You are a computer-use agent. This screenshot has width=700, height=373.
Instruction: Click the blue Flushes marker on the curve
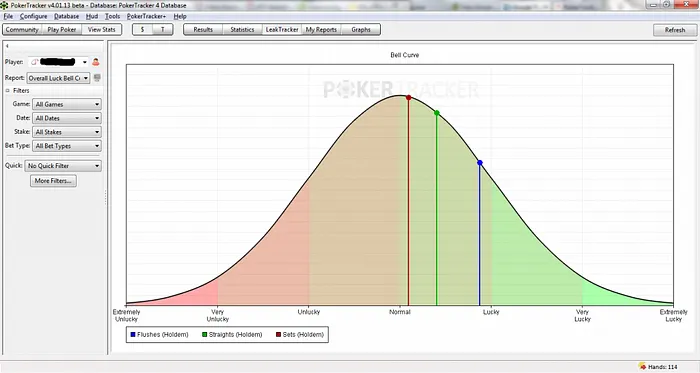(480, 163)
